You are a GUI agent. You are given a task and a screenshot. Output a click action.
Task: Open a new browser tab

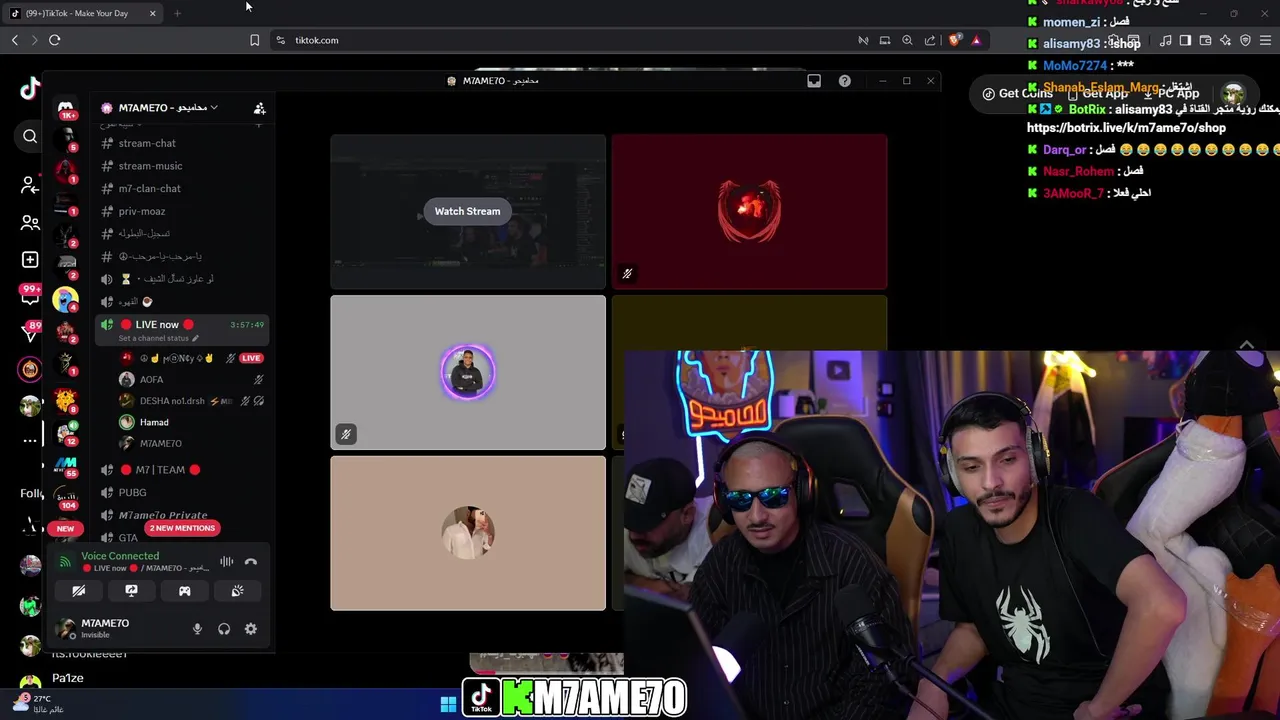(x=177, y=13)
